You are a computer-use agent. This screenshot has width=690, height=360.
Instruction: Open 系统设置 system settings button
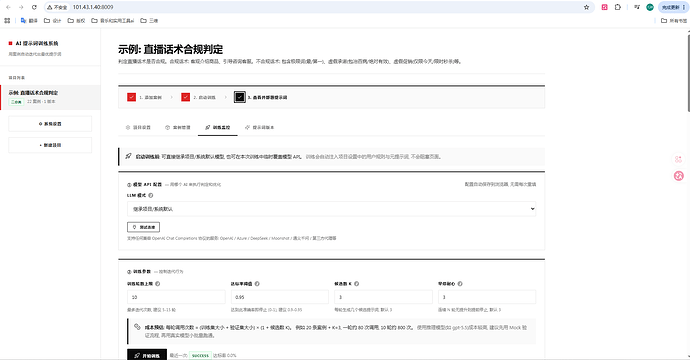point(50,124)
